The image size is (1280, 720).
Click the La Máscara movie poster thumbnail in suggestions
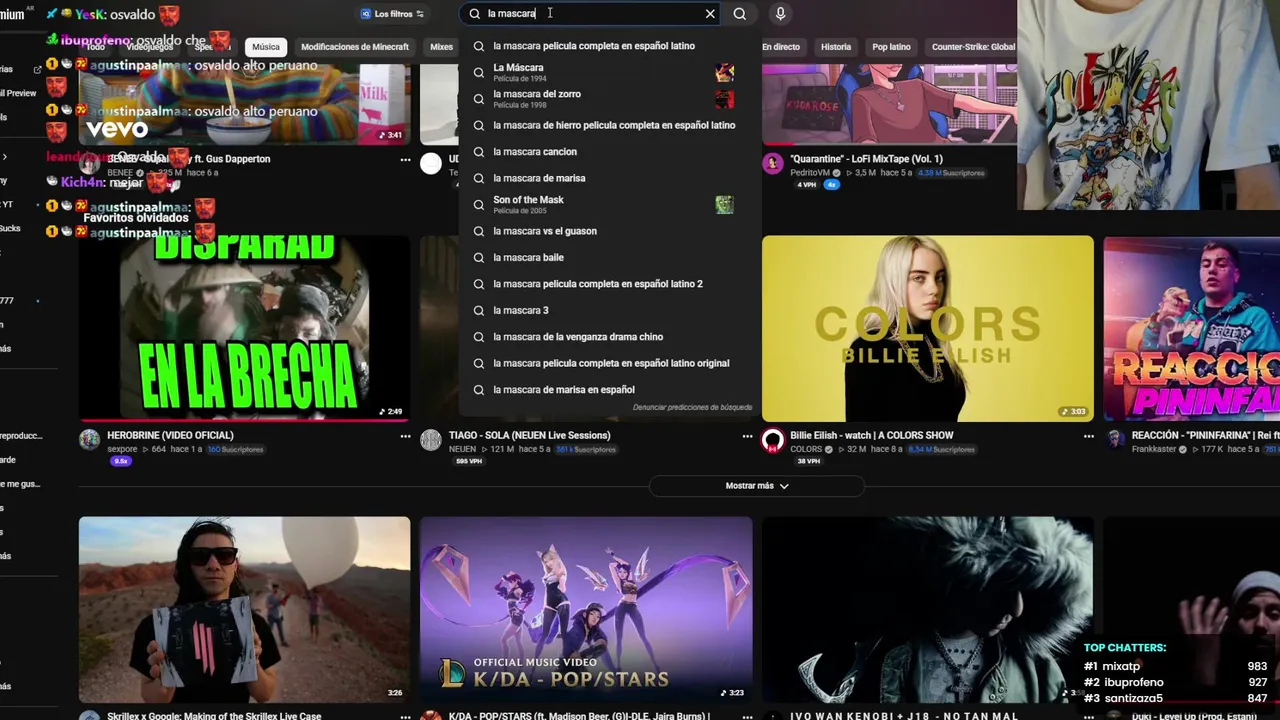(x=724, y=72)
